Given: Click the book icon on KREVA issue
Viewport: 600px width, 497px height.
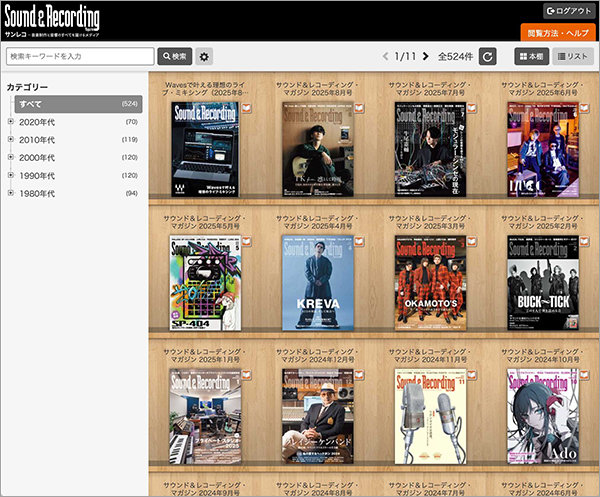Looking at the screenshot, I should pyautogui.click(x=359, y=241).
